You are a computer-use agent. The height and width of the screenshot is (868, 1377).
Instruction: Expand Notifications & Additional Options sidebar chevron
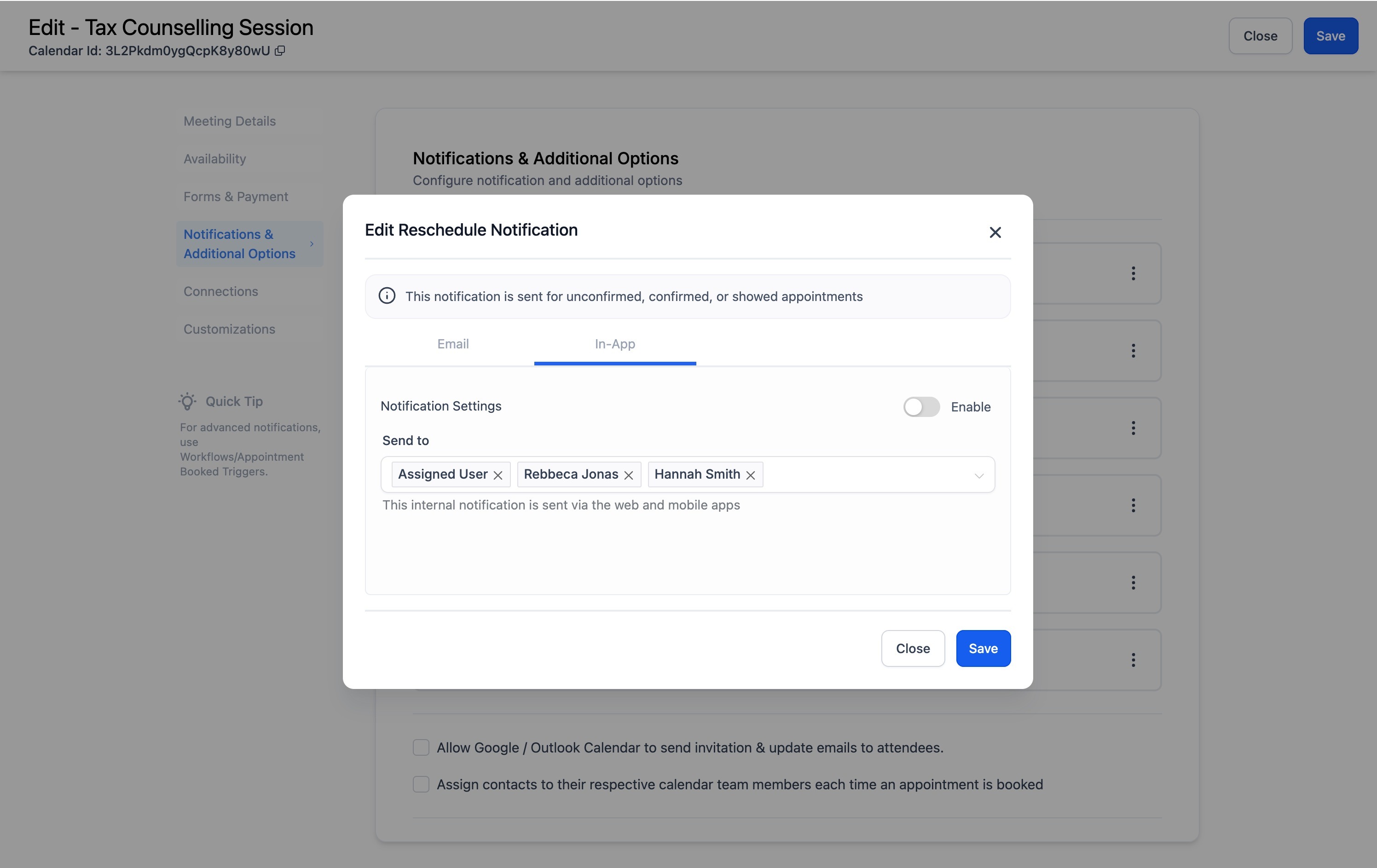click(312, 244)
